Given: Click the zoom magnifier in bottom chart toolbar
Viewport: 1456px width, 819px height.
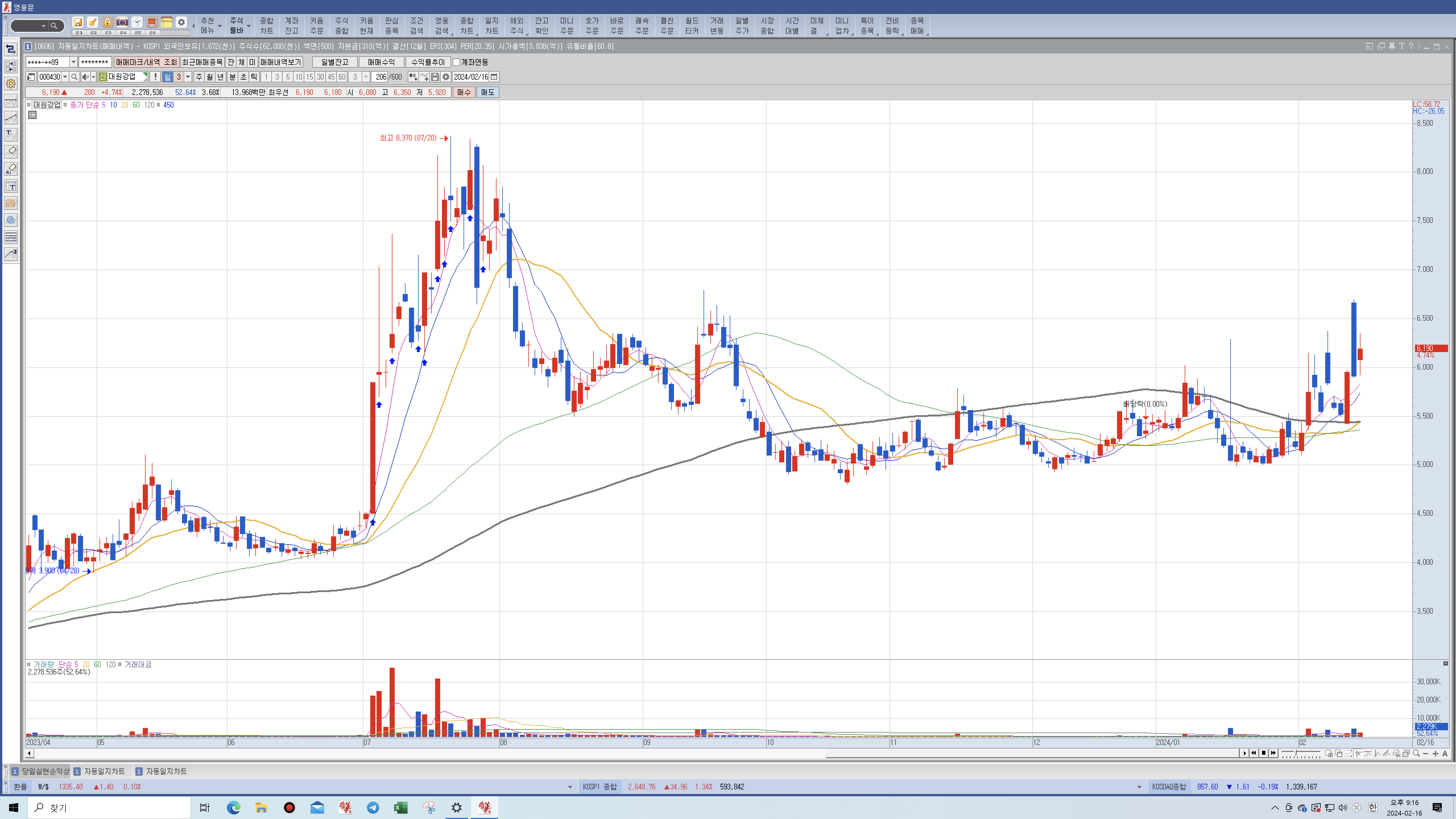Looking at the screenshot, I should [x=1416, y=753].
